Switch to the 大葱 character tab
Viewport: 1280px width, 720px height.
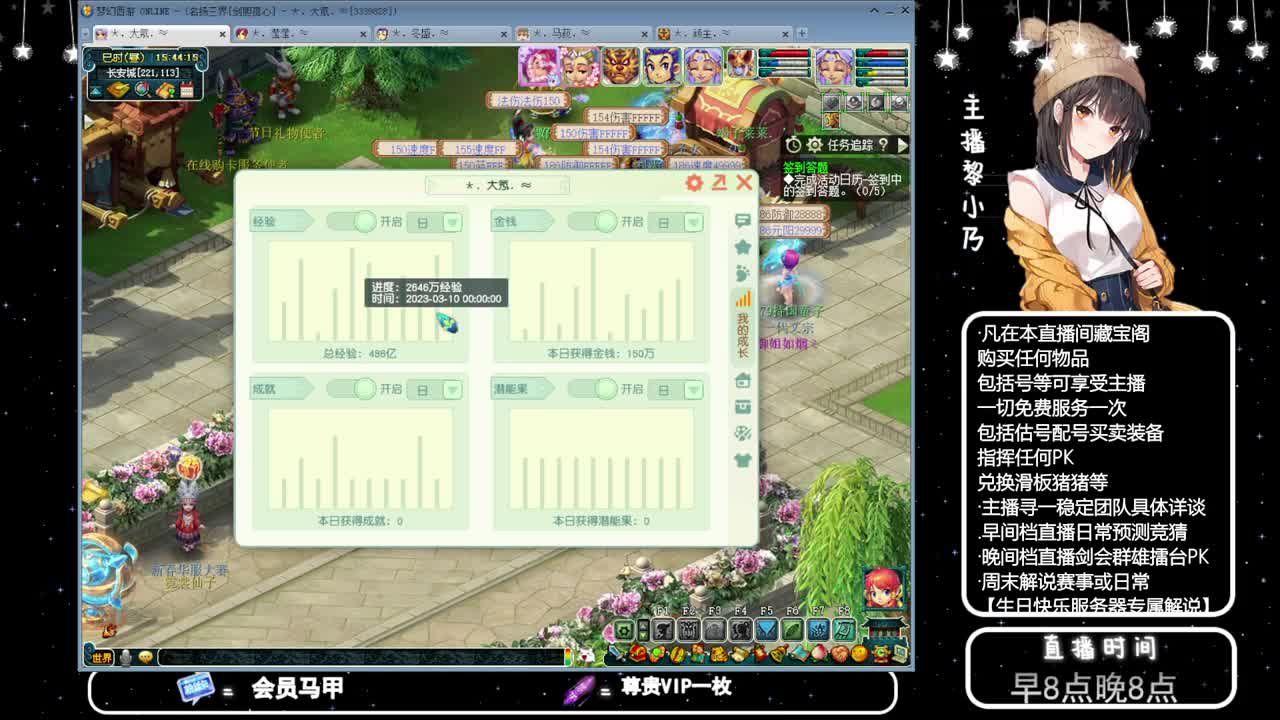click(160, 33)
